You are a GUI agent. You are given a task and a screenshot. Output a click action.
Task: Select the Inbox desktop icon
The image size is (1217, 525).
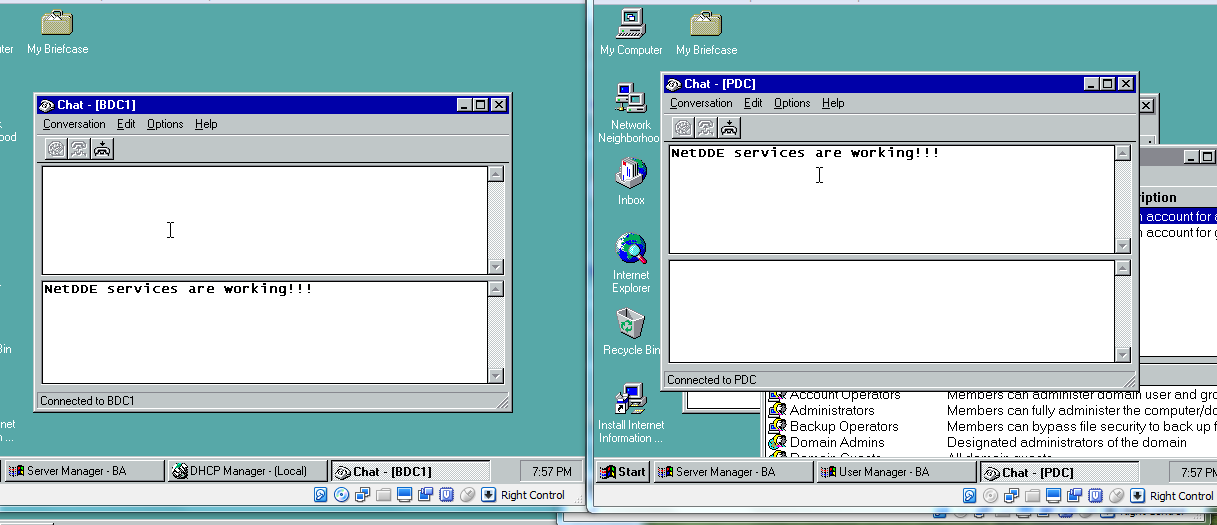[631, 182]
